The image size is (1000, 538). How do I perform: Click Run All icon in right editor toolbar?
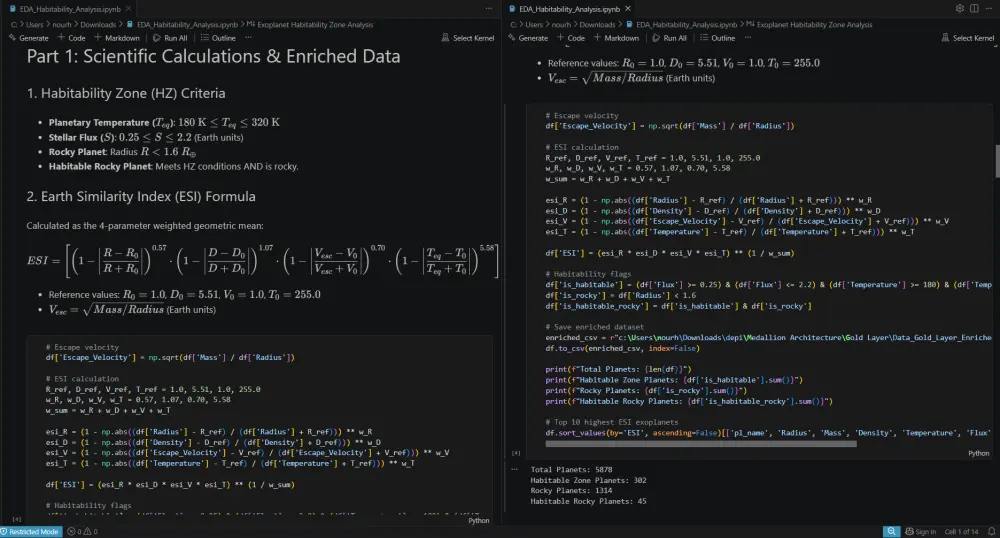tap(656, 38)
